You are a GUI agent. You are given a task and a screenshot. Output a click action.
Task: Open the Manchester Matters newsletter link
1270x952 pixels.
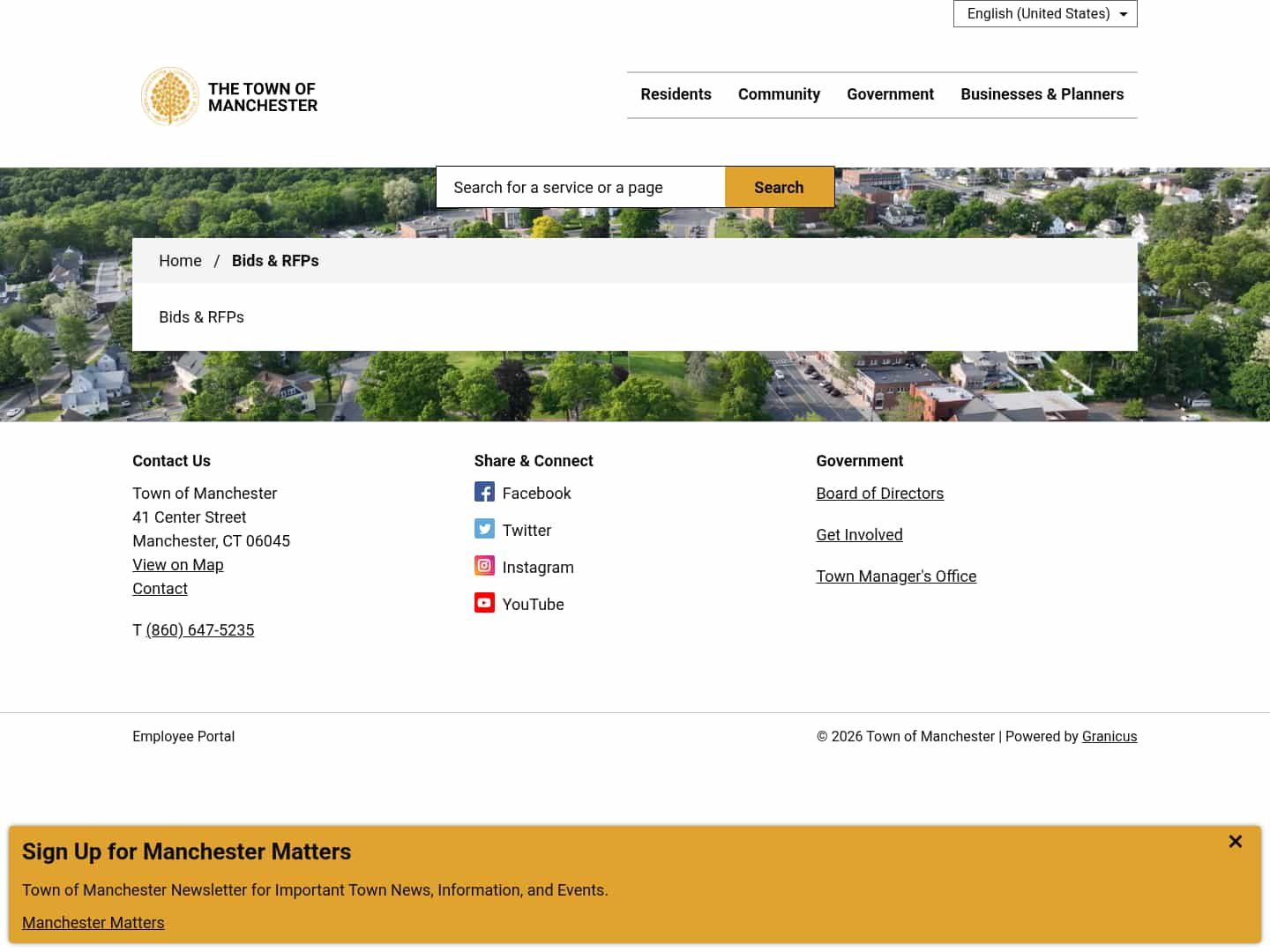(93, 922)
